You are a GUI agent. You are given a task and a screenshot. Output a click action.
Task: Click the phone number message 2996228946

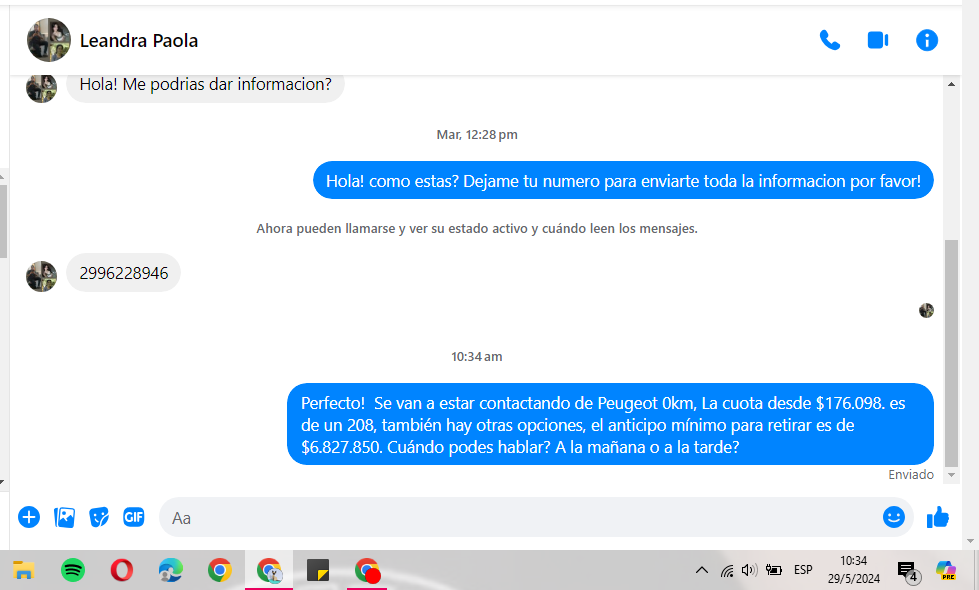coord(124,273)
